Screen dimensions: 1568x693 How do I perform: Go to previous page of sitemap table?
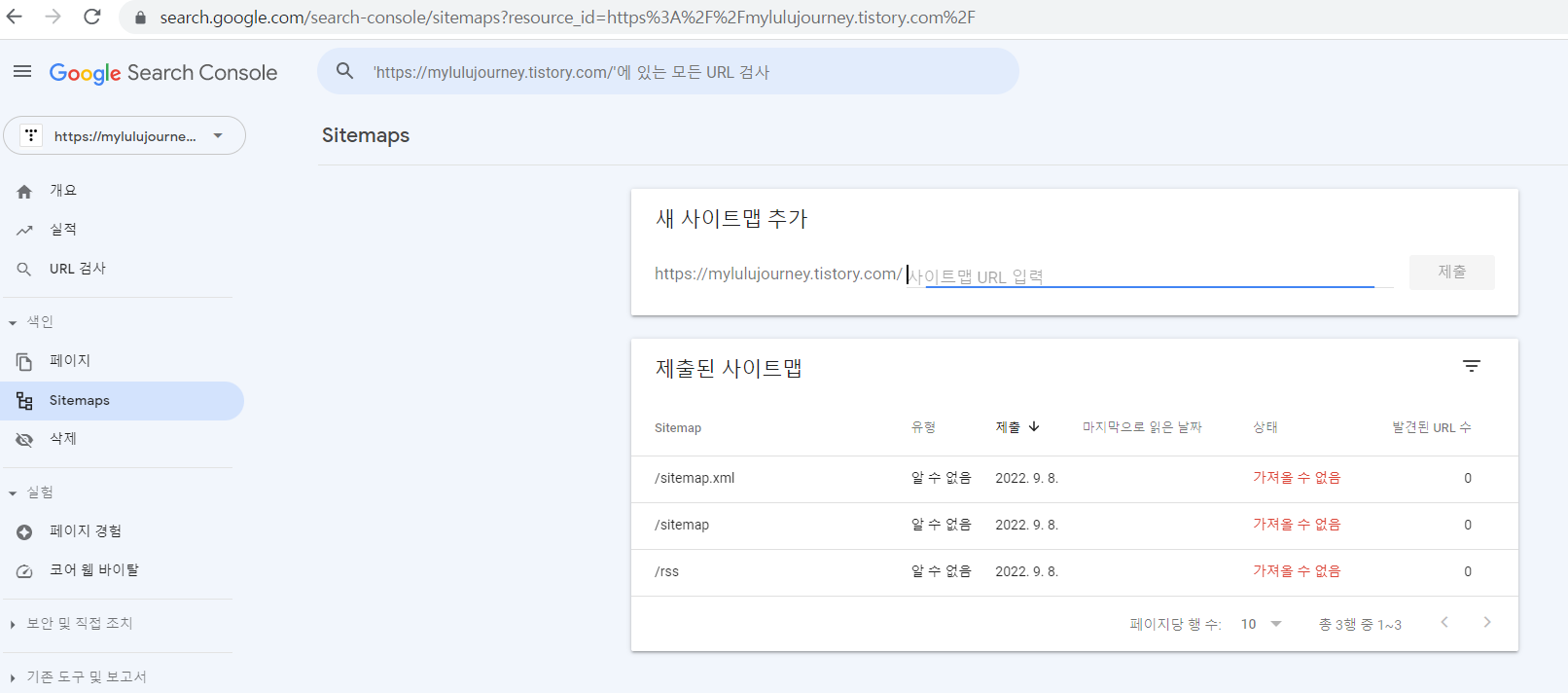pyautogui.click(x=1444, y=622)
